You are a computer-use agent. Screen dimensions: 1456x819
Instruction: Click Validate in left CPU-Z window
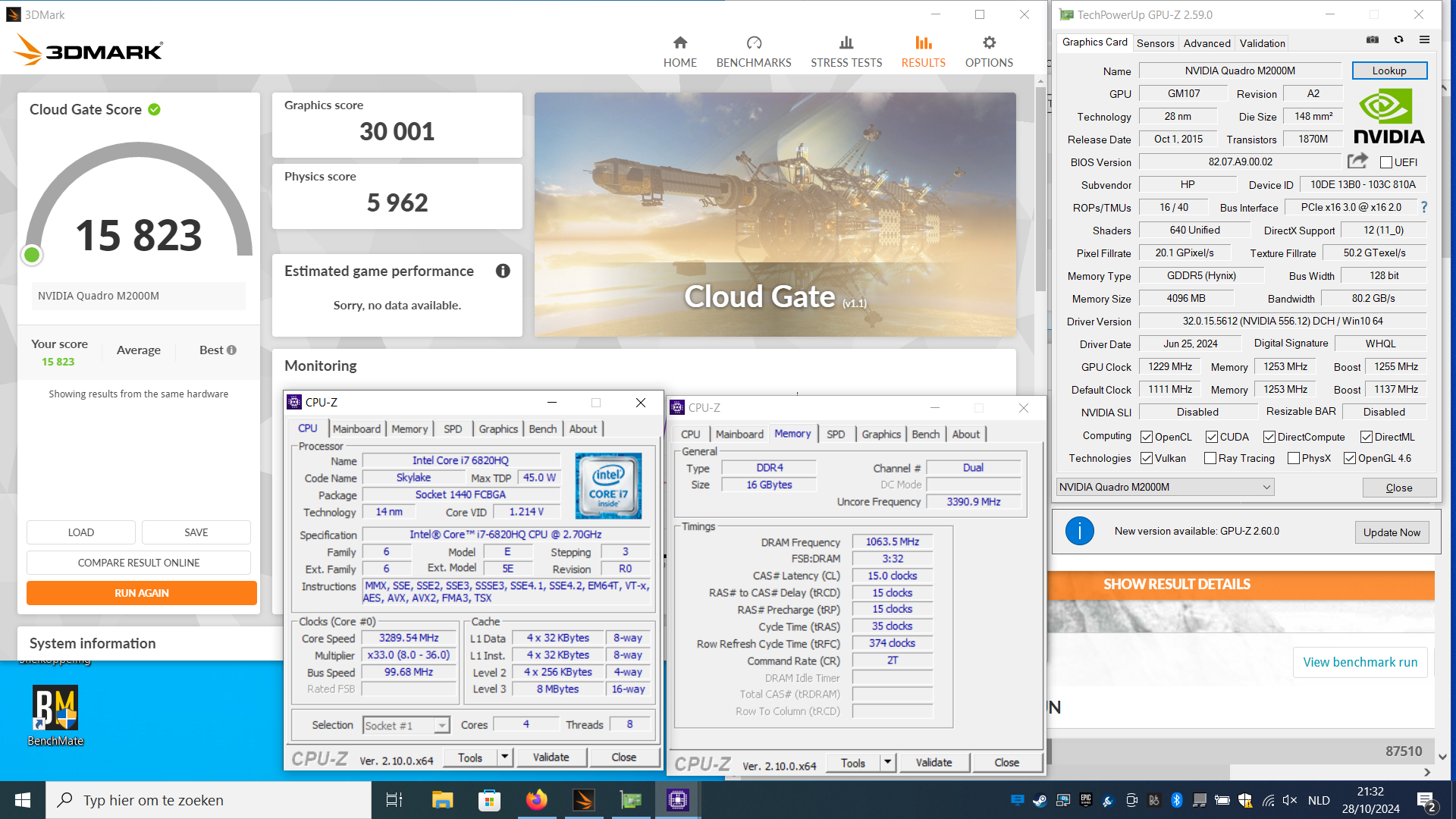point(551,757)
